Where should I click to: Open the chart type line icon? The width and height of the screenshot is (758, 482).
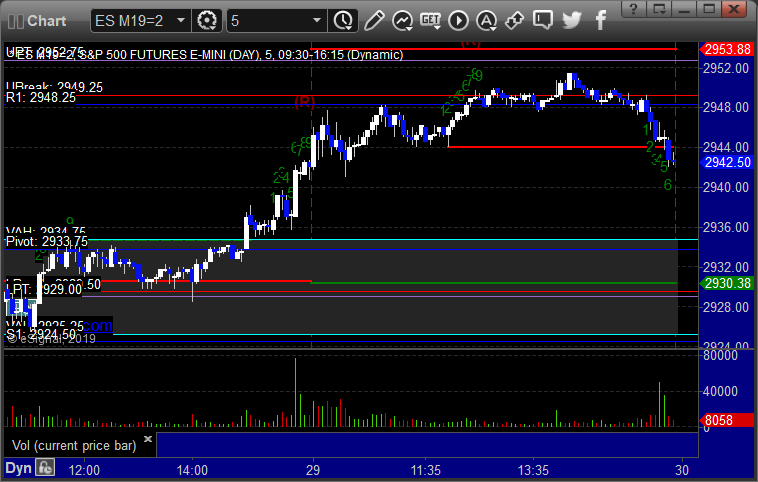pyautogui.click(x=402, y=21)
